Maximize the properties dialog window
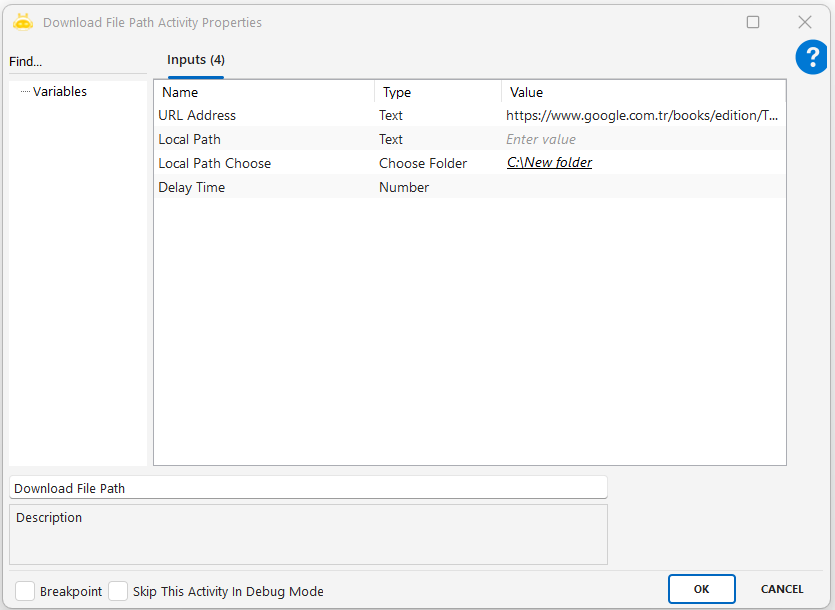Viewport: 835px width, 610px height. [753, 22]
